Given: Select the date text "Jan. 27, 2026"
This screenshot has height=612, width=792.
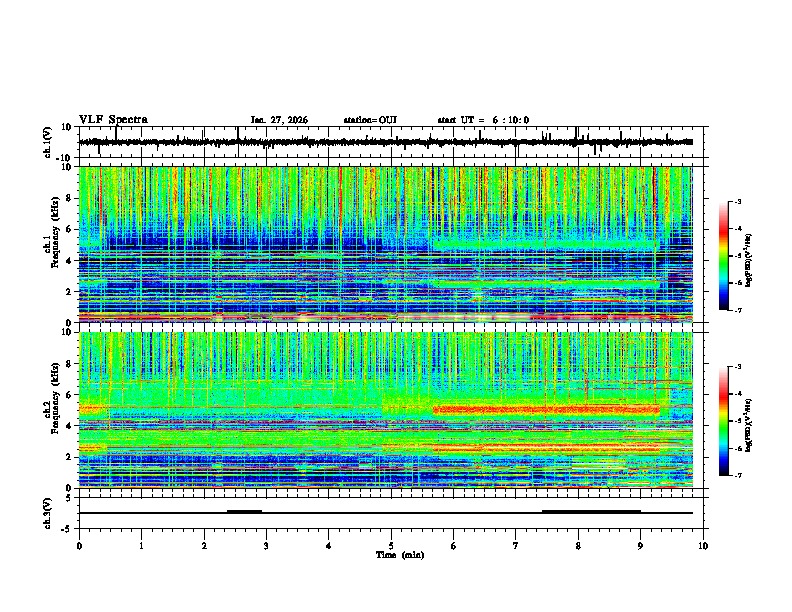Looking at the screenshot, I should pyautogui.click(x=279, y=120).
